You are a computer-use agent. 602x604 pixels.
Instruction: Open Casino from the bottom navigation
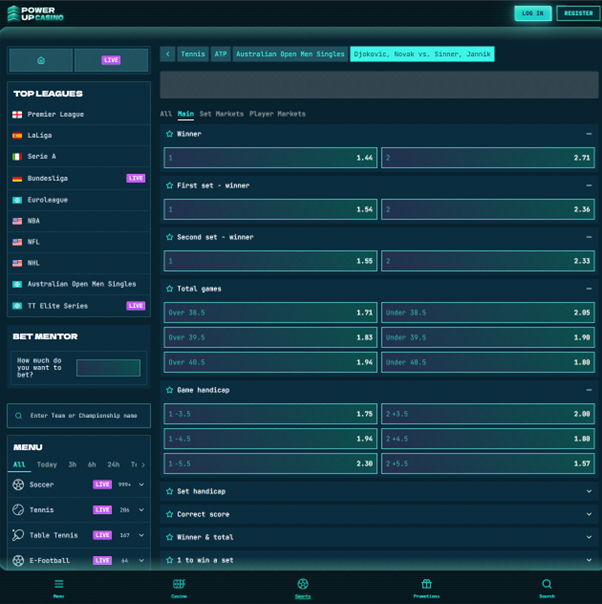pyautogui.click(x=179, y=588)
